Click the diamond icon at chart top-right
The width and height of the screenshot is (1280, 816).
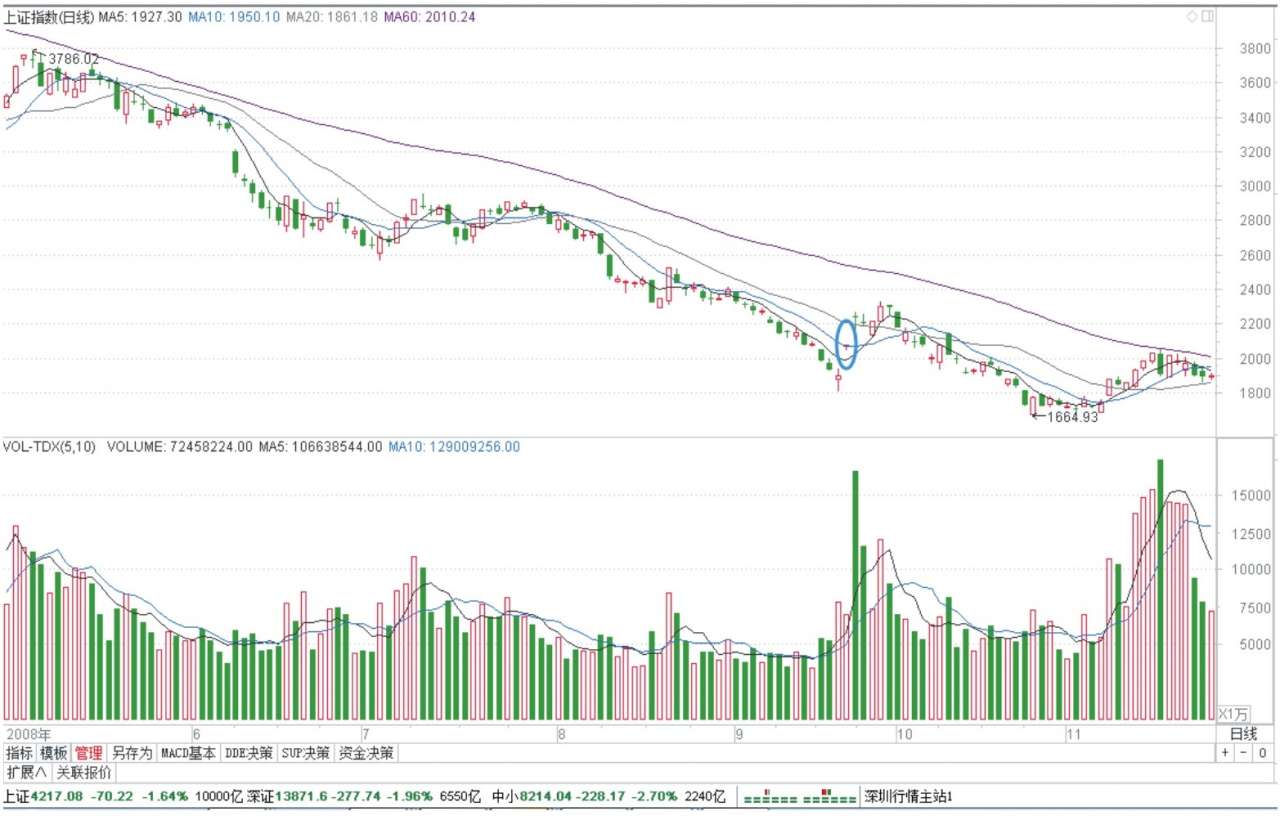1192,17
